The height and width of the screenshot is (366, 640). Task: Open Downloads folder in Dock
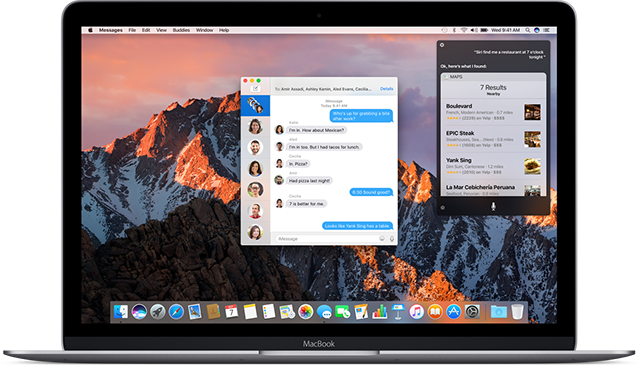tap(498, 312)
